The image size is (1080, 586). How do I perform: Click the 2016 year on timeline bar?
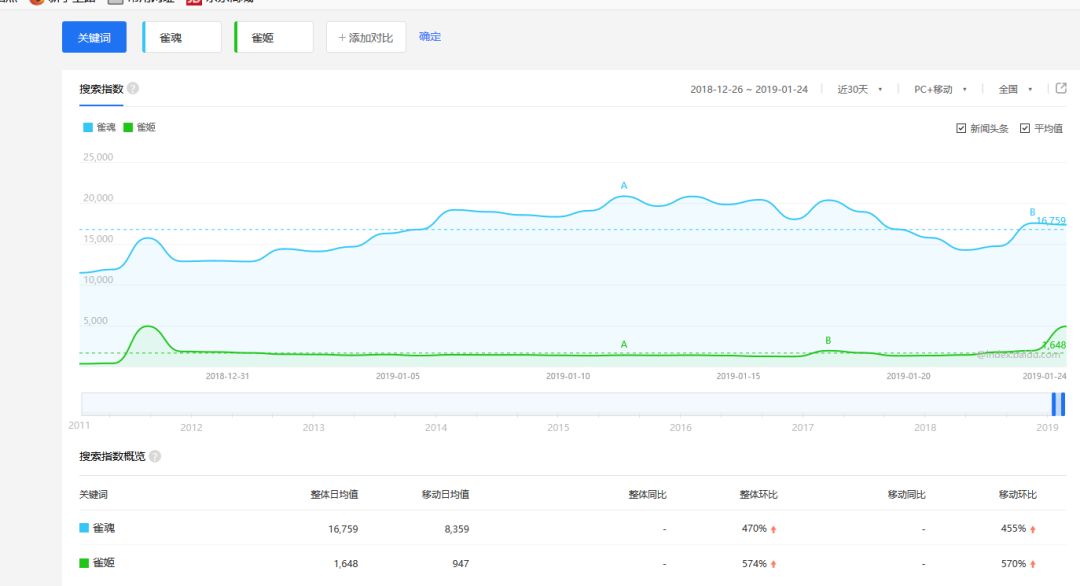(x=681, y=428)
